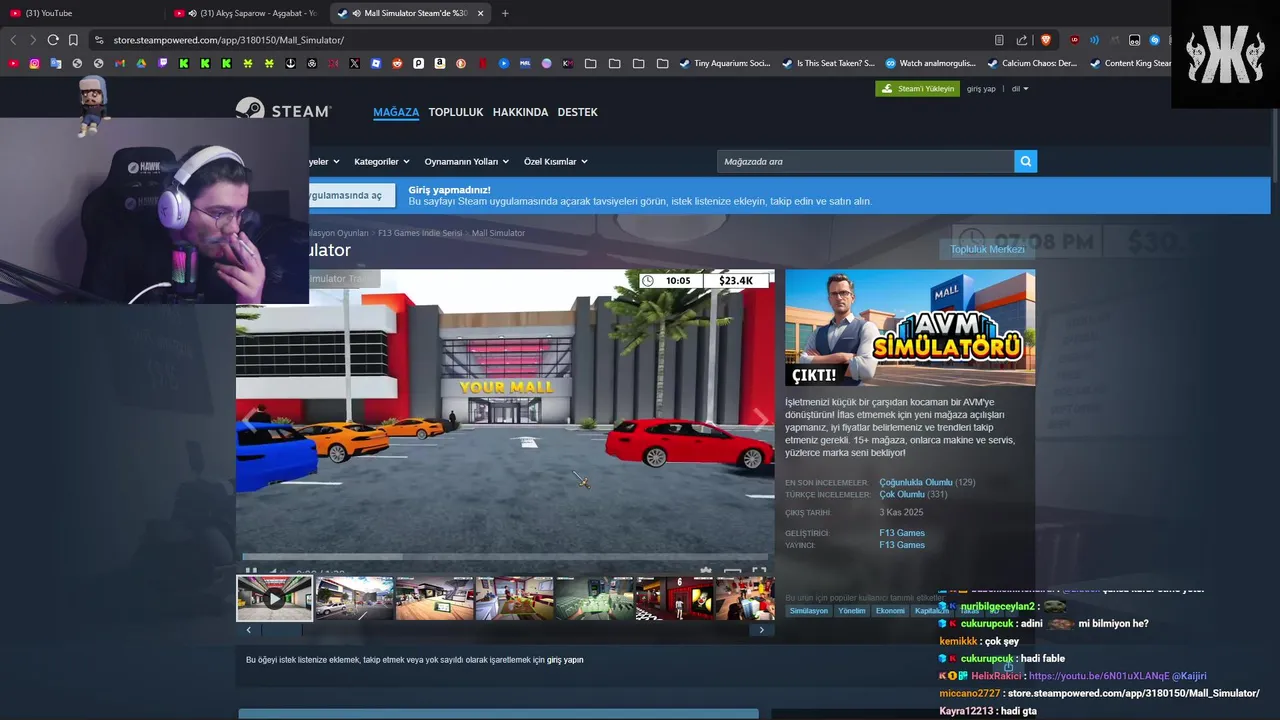
Task: Open the Brave Shields lion icon
Action: [1046, 40]
